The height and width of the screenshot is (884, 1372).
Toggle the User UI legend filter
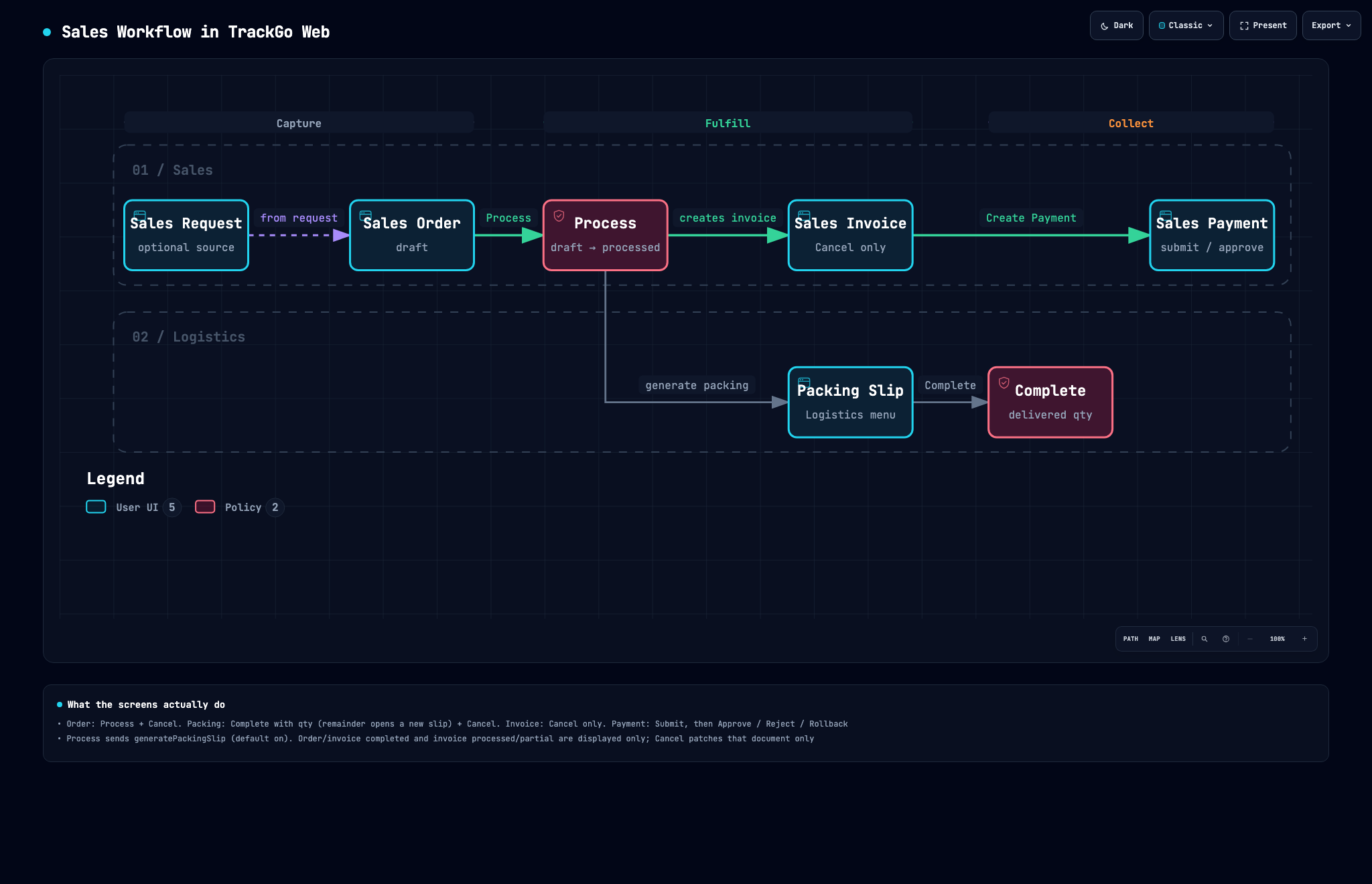coord(134,508)
